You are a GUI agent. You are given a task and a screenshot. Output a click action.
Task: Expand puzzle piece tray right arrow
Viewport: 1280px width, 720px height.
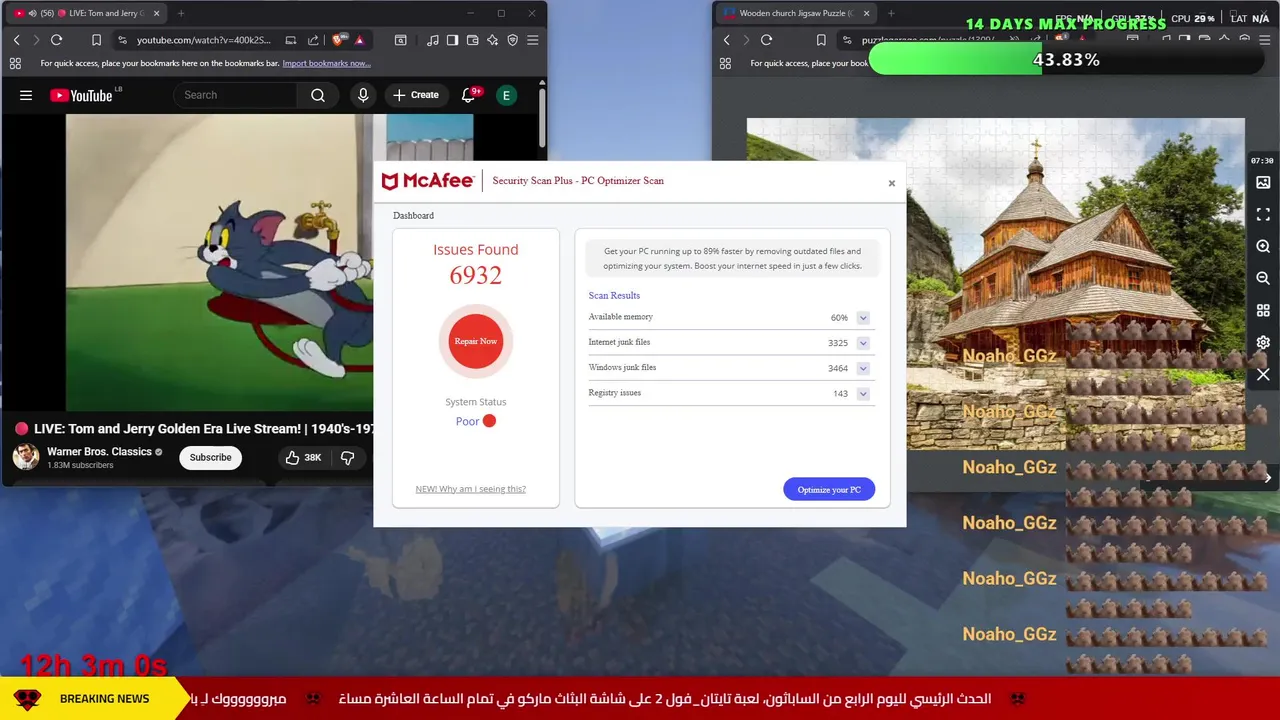point(1267,478)
